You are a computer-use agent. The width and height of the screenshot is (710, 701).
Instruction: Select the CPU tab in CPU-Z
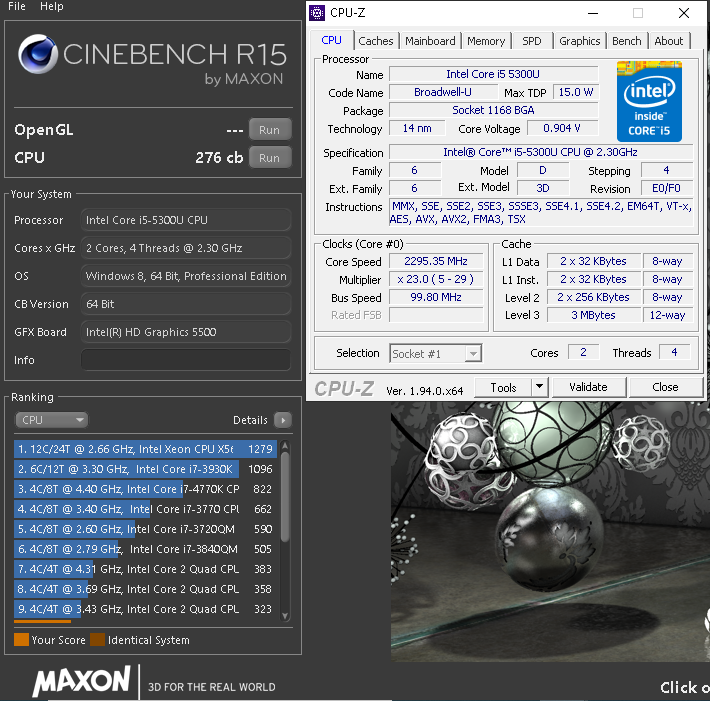tap(331, 40)
